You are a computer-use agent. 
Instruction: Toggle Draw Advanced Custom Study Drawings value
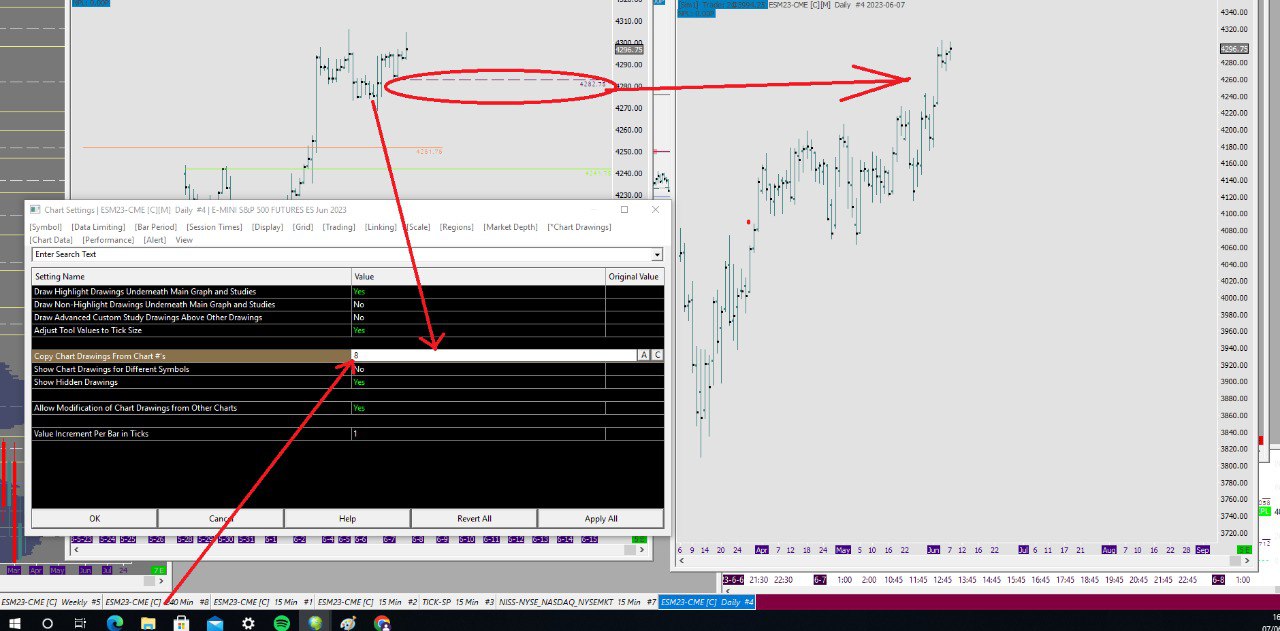click(x=478, y=317)
